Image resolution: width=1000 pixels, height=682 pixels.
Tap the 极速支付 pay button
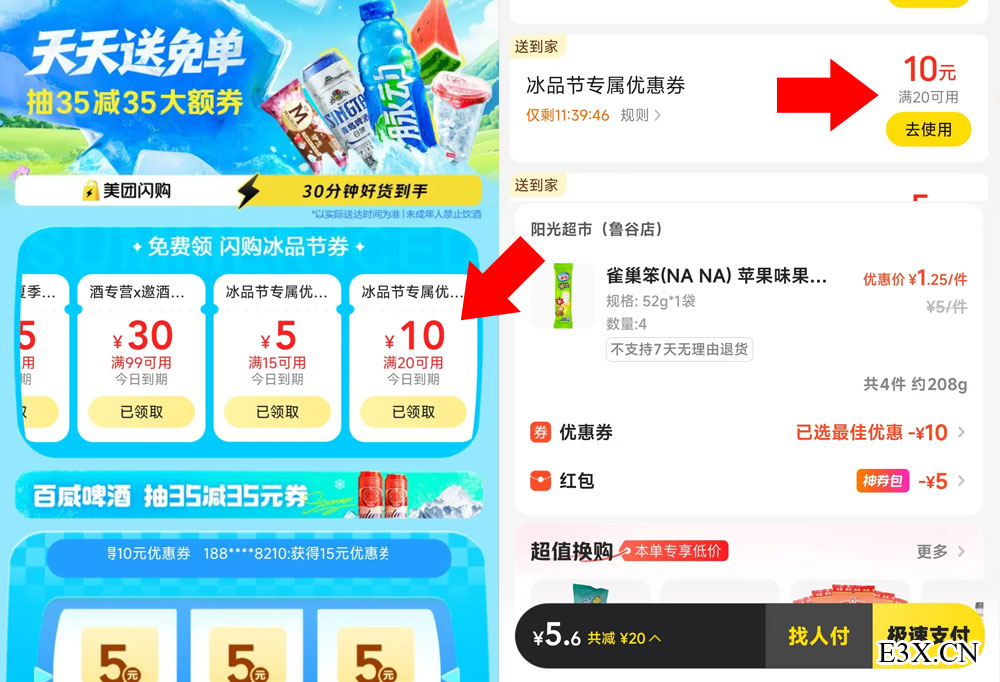click(929, 635)
